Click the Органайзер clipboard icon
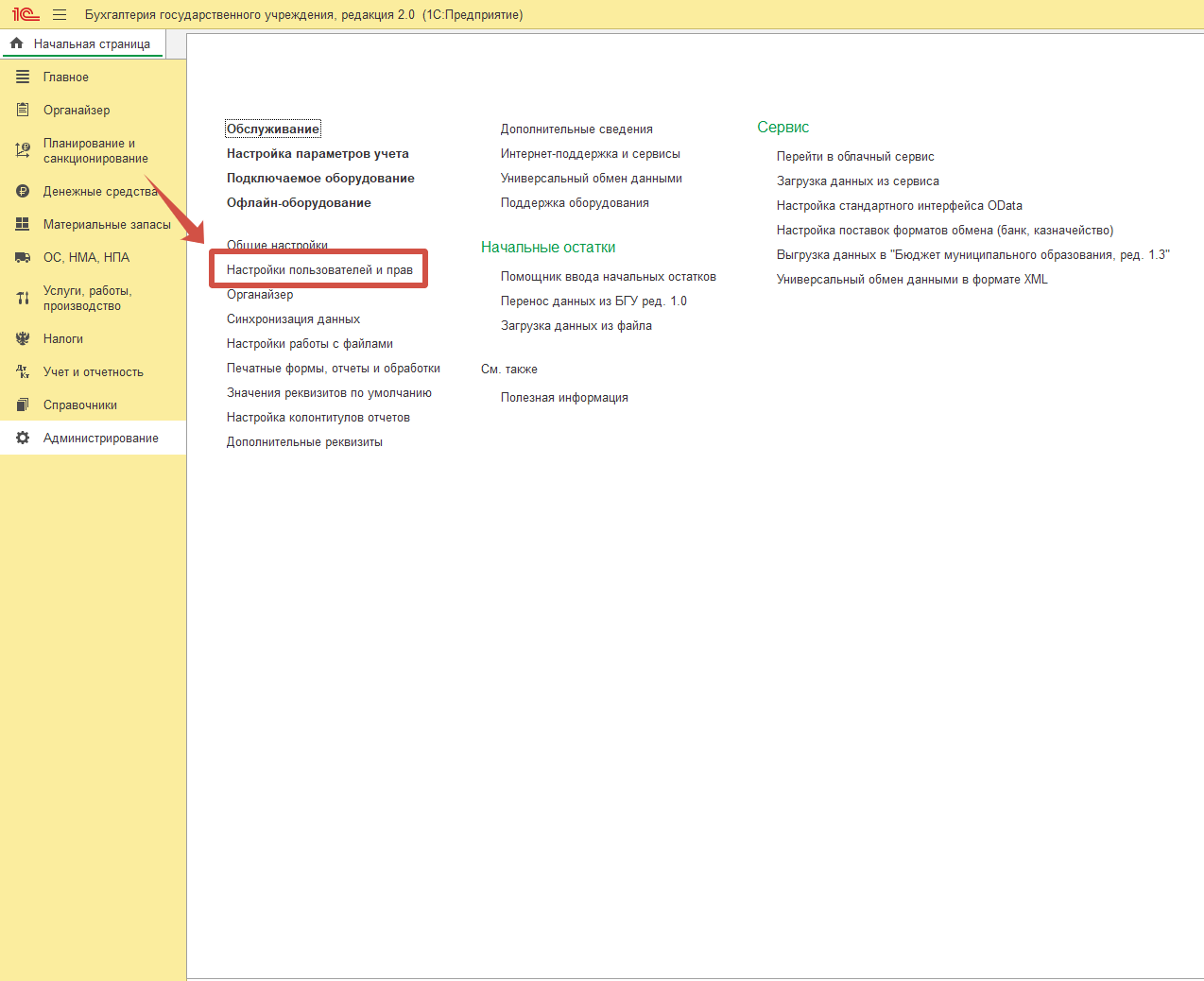This screenshot has height=981, width=1204. click(x=23, y=110)
